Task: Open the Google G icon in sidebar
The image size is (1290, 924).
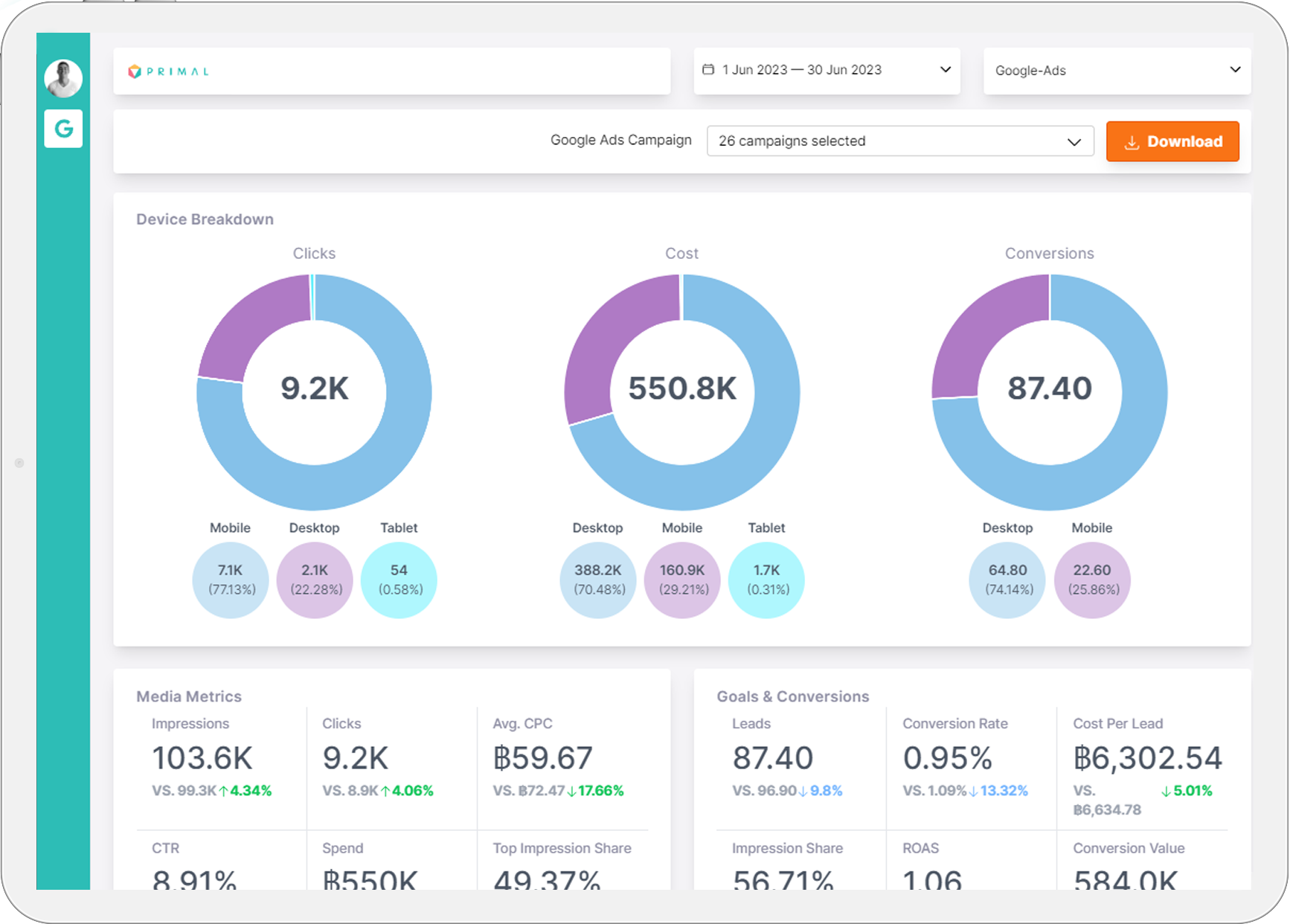Action: coord(63,129)
